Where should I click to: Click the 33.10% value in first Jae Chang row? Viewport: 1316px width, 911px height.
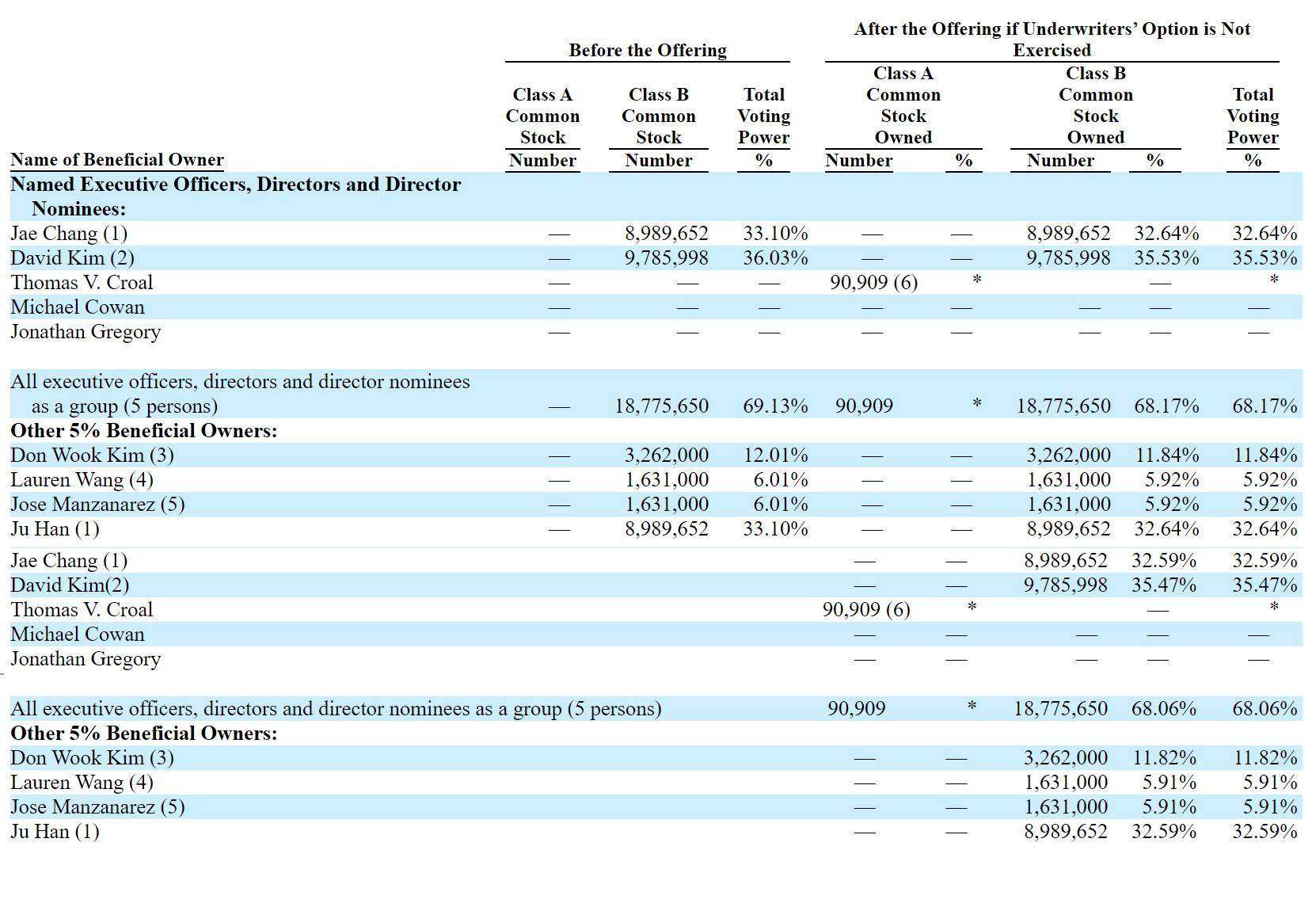click(x=774, y=234)
